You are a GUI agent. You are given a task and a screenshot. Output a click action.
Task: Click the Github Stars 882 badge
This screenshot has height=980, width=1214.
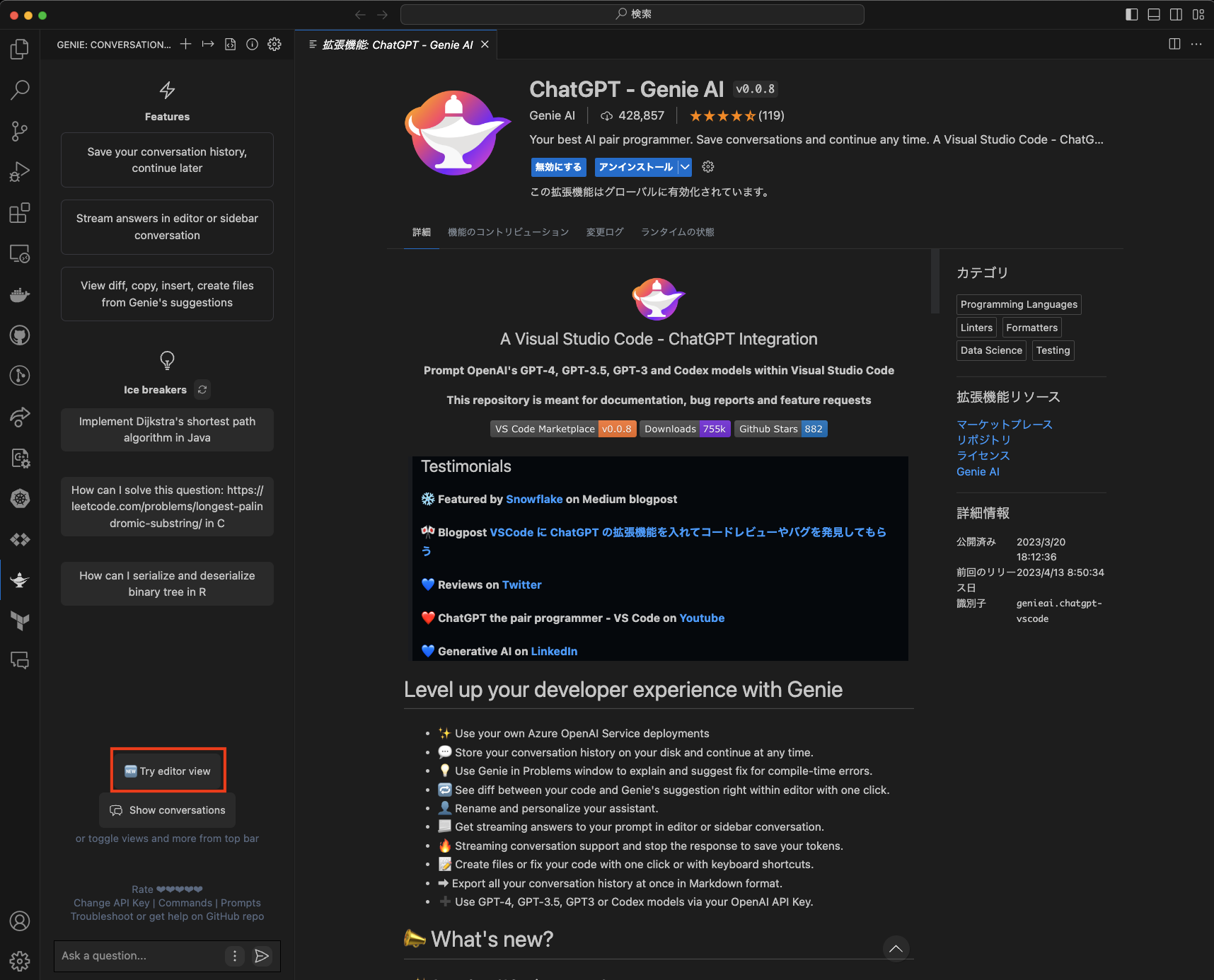(x=781, y=429)
